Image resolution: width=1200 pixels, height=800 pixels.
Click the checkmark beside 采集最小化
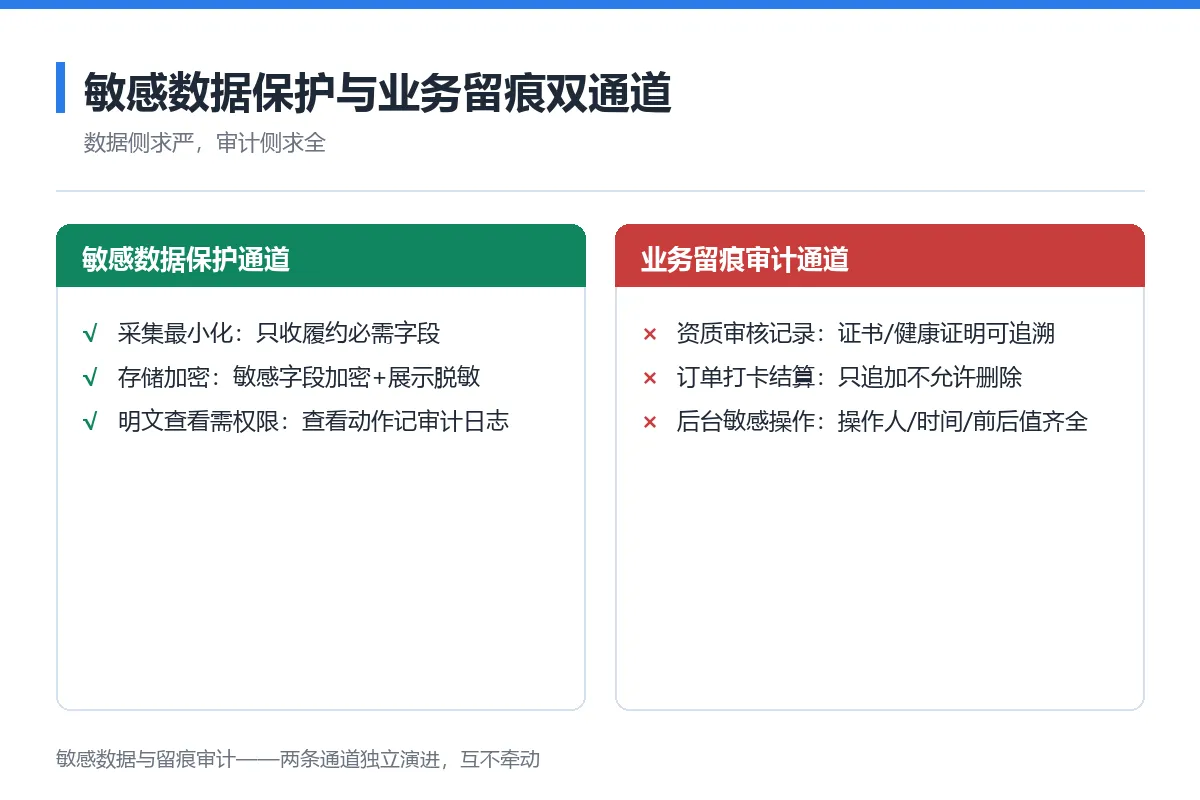90,333
